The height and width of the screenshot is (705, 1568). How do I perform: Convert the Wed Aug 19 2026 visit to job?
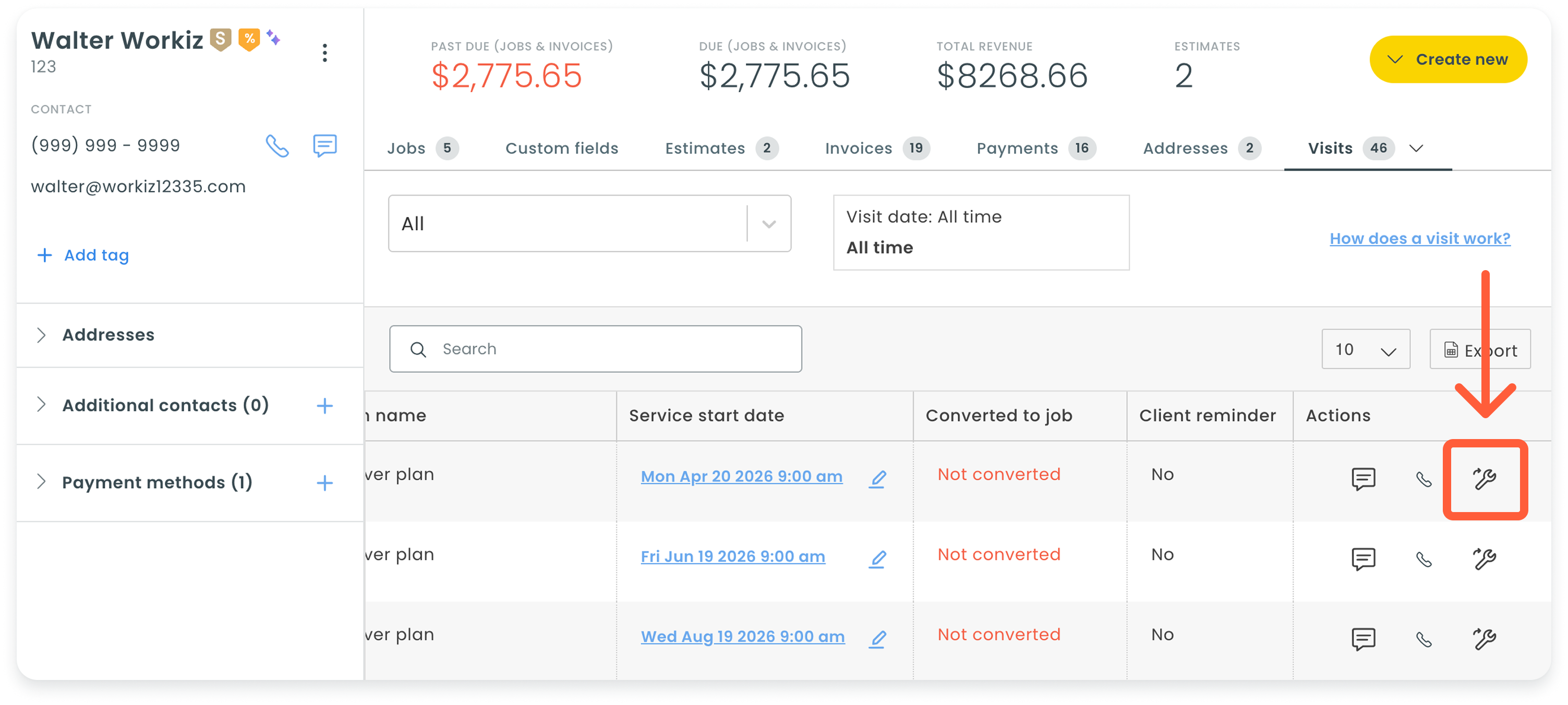pyautogui.click(x=1485, y=639)
